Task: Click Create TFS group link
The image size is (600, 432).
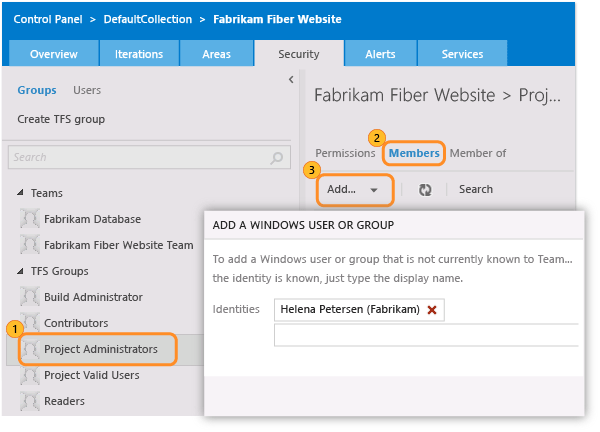Action: coord(61,119)
